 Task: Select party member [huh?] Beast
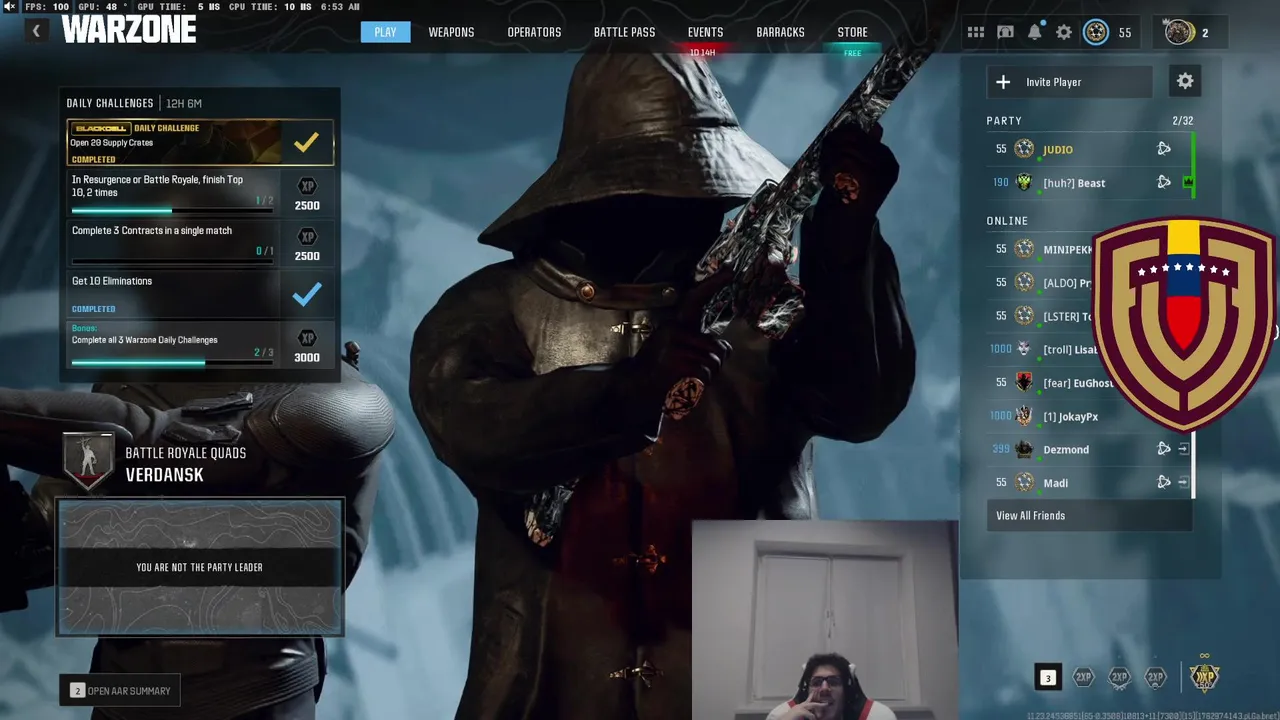coord(1090,183)
